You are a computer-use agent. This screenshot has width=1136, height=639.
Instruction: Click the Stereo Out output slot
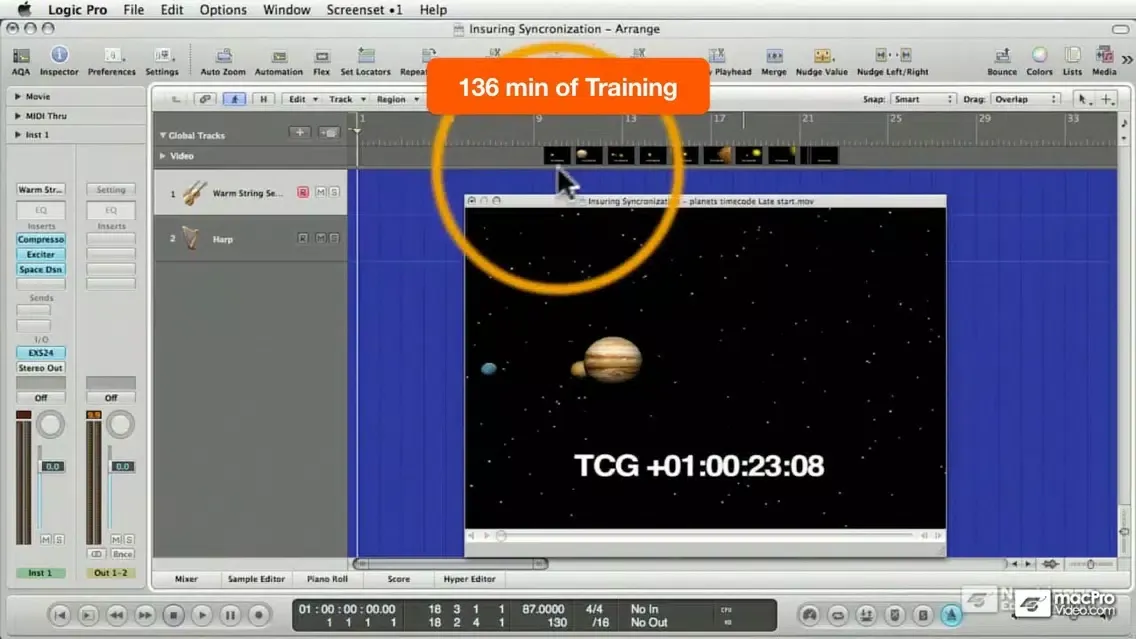(41, 368)
